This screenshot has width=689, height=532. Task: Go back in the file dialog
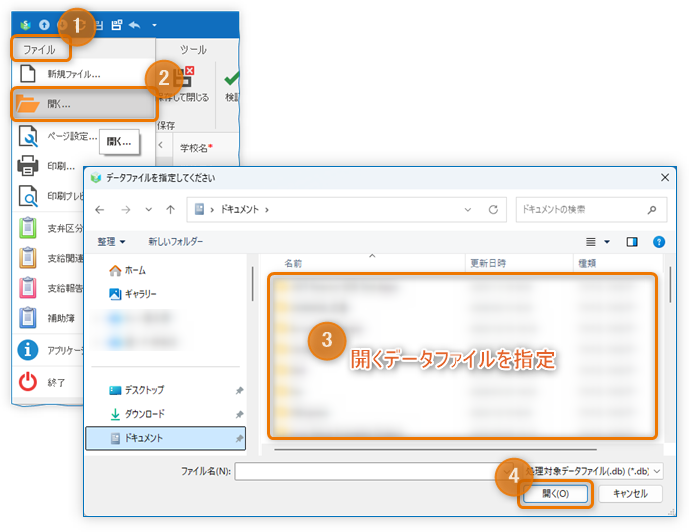click(x=100, y=210)
